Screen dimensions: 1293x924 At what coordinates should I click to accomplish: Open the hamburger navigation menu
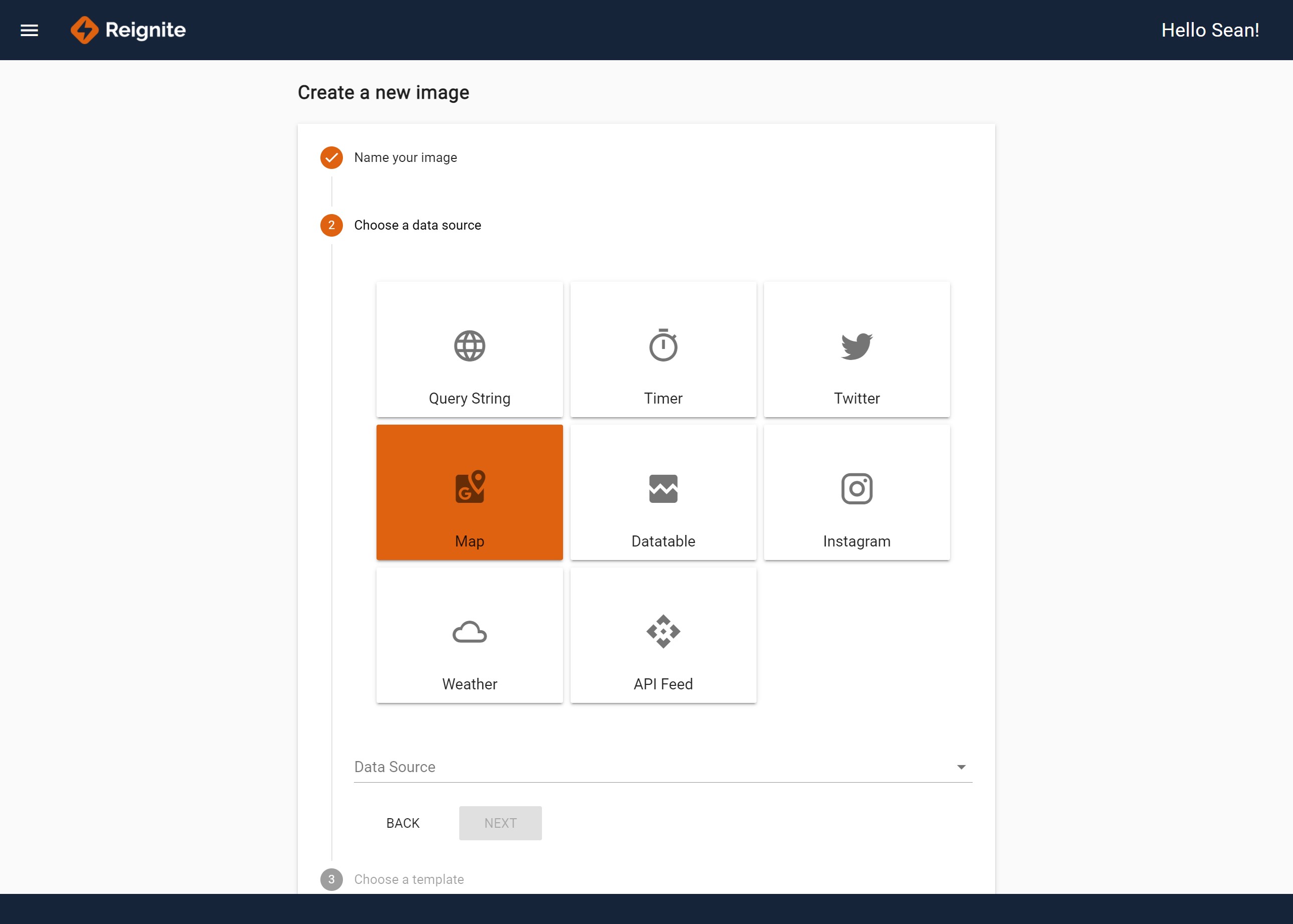tap(29, 30)
